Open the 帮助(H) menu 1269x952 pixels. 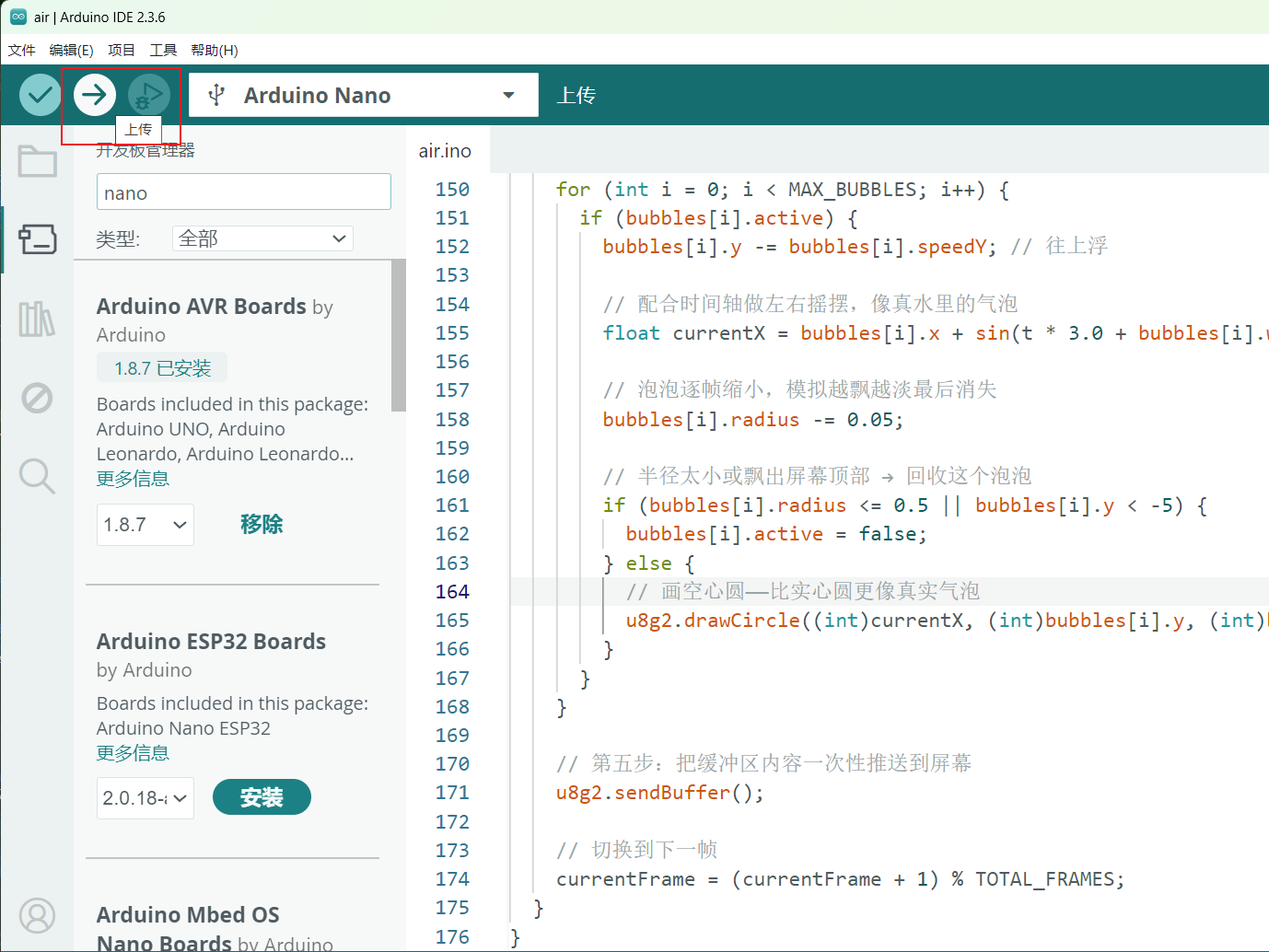[215, 50]
